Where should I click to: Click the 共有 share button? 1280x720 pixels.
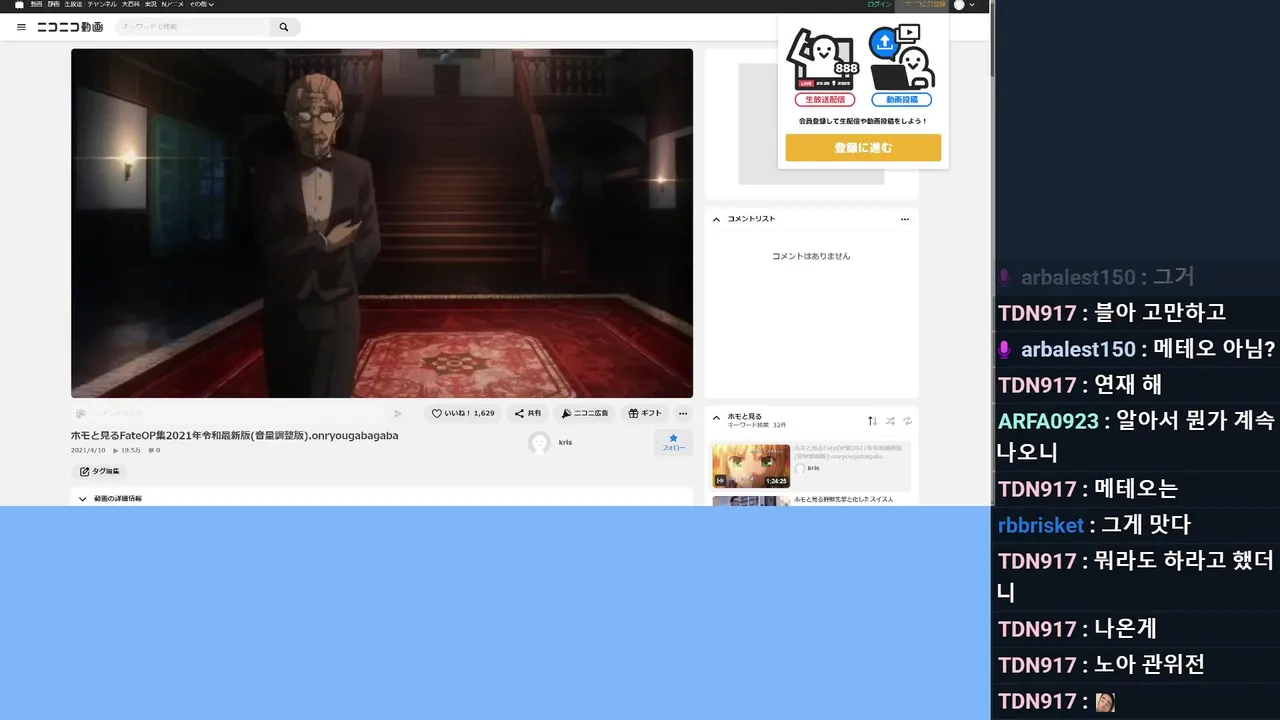528,413
